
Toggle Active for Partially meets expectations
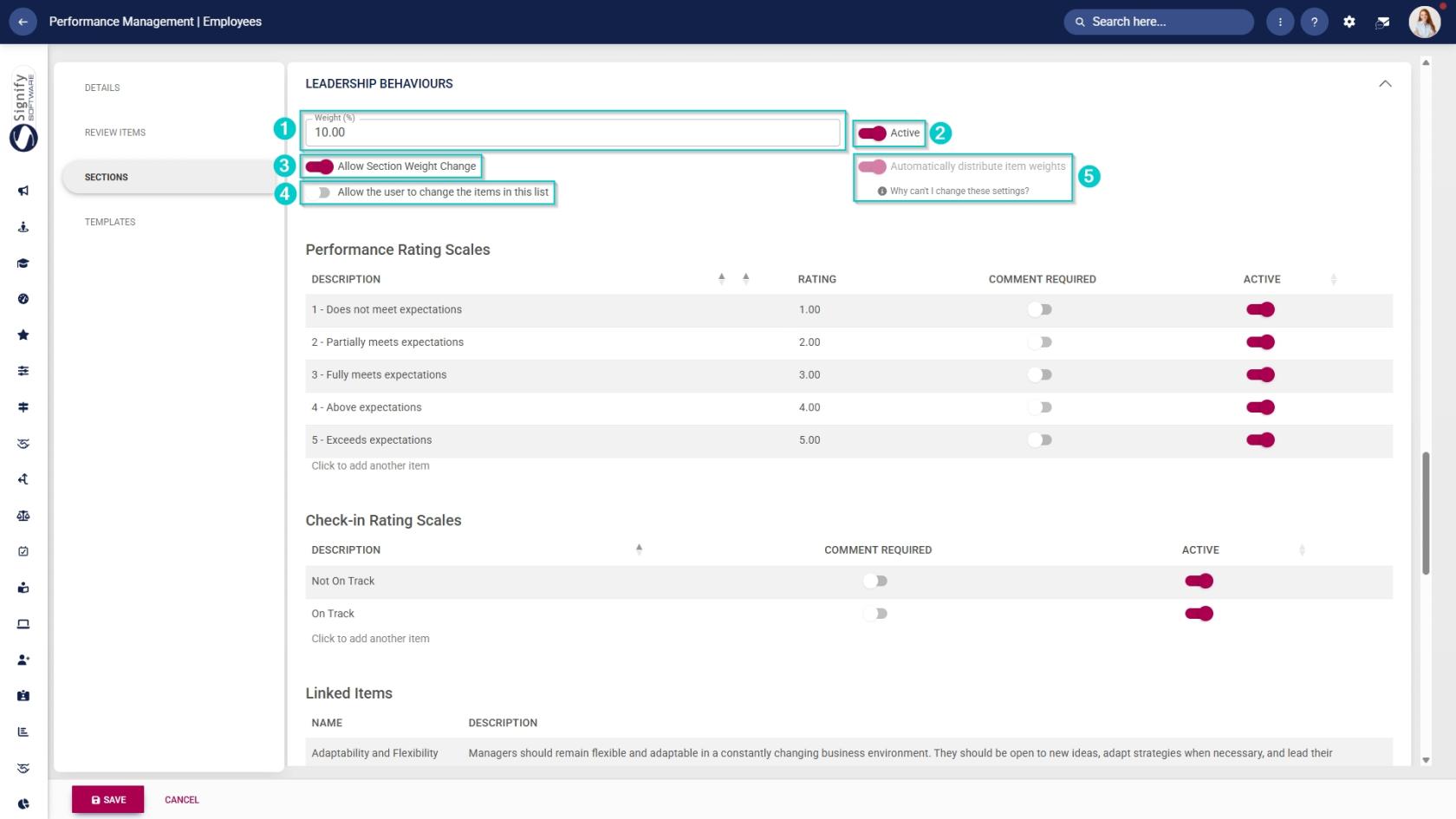[1260, 342]
